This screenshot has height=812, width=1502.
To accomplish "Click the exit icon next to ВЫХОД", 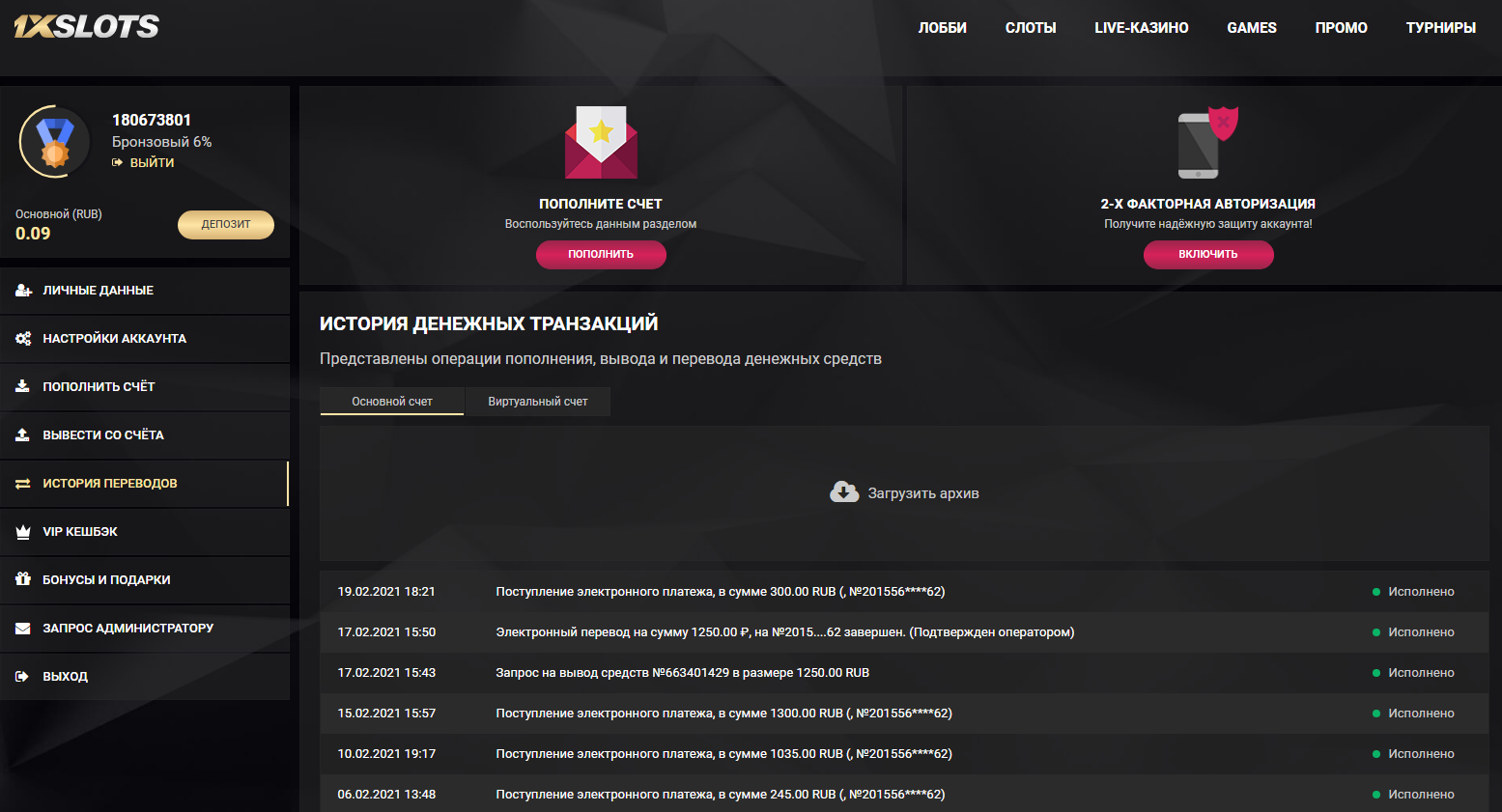I will [x=23, y=677].
